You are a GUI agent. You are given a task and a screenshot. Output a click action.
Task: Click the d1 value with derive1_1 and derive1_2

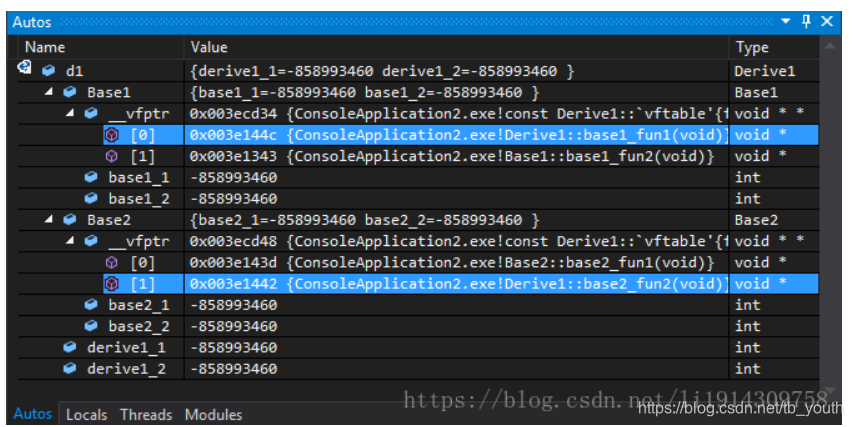point(382,71)
